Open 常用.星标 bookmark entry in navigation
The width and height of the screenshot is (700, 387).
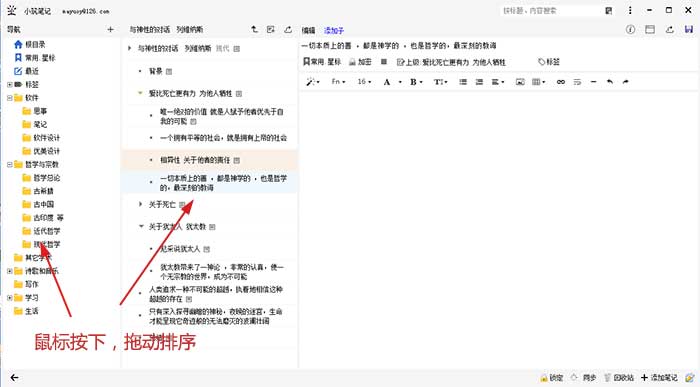pyautogui.click(x=35, y=58)
